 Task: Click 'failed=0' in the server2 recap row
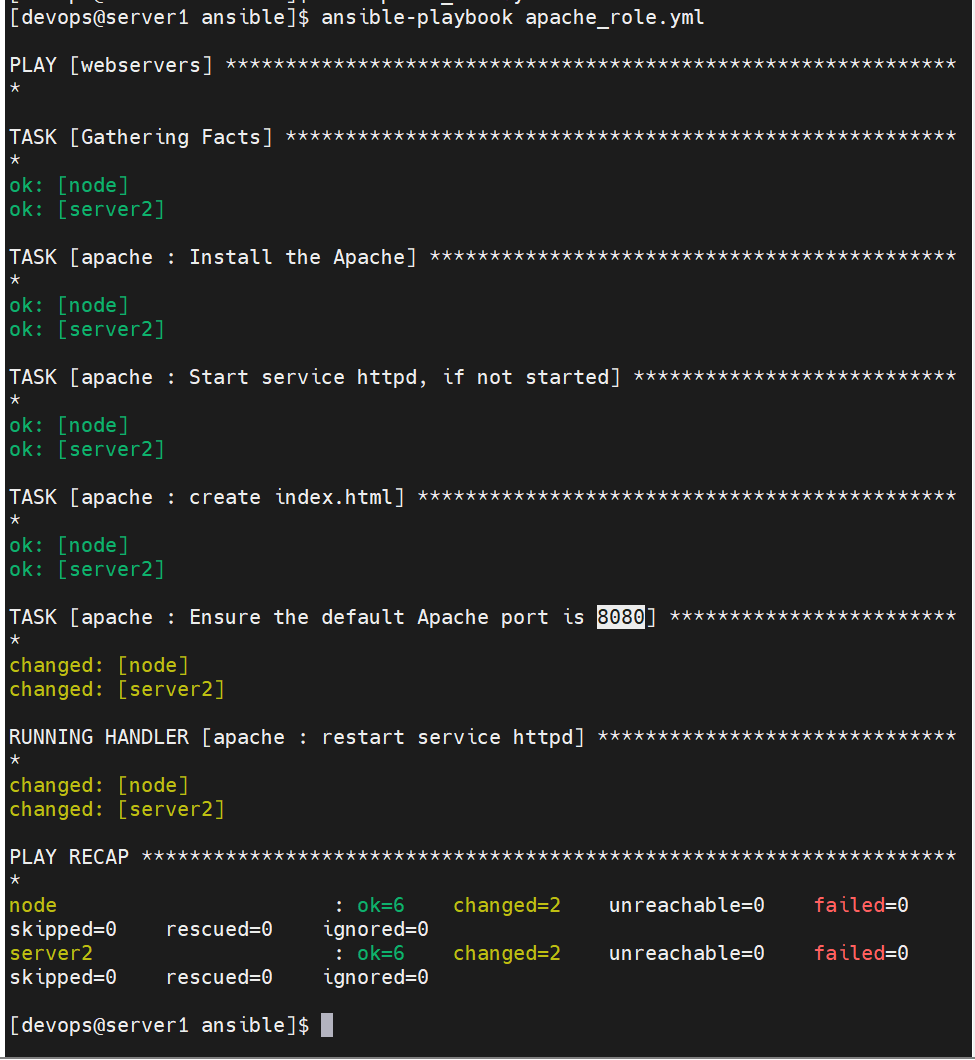click(861, 953)
